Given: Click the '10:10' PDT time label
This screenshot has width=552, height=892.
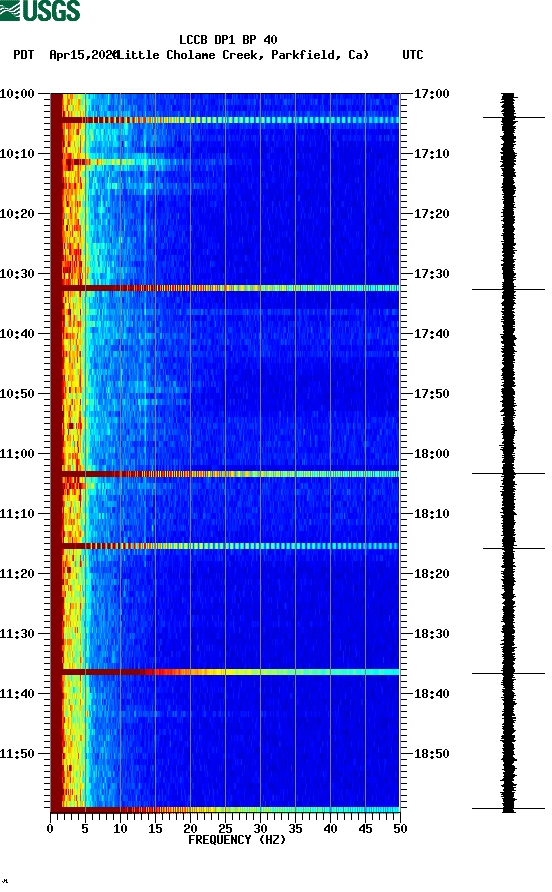Looking at the screenshot, I should pos(17,154).
